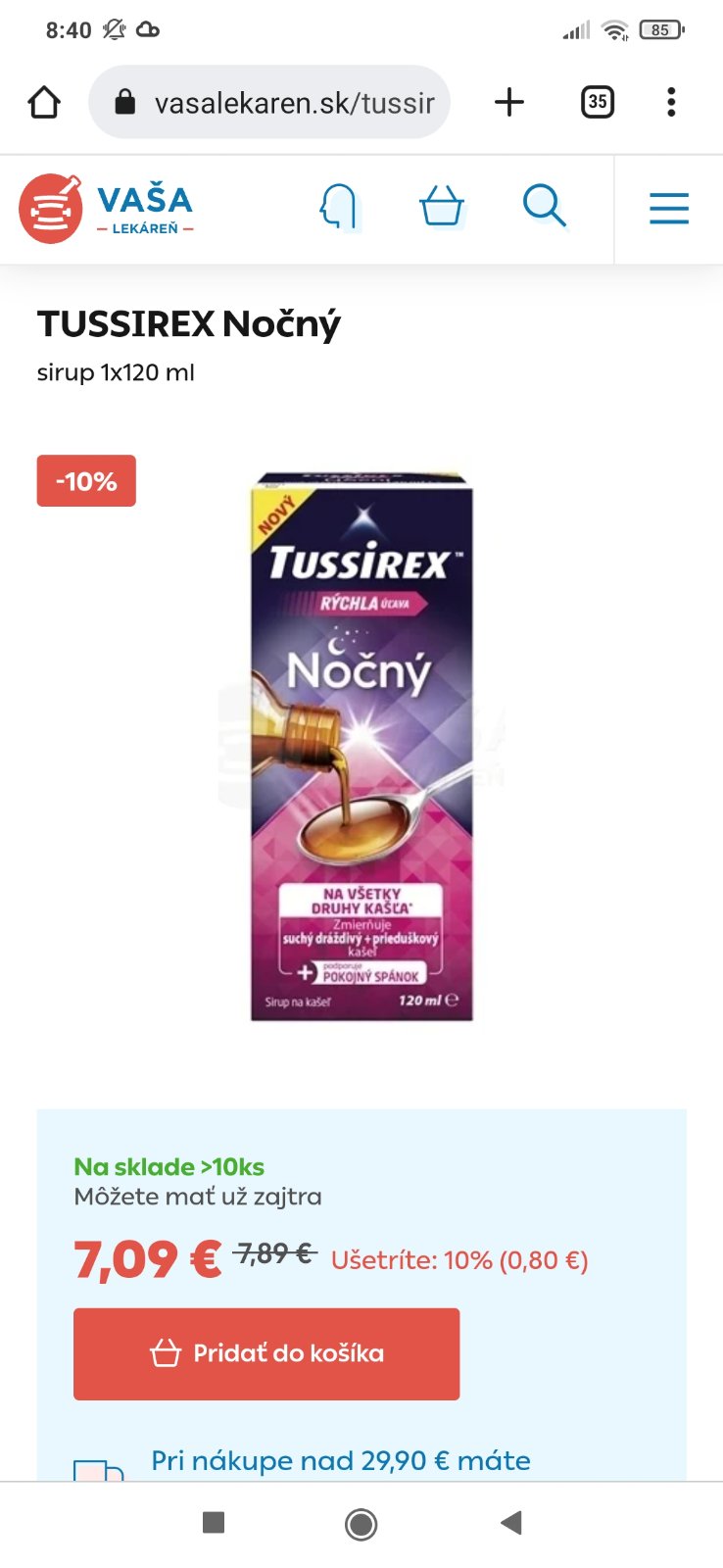Image resolution: width=723 pixels, height=1568 pixels.
Task: Open the Tussirex Nočný product image
Action: 361,747
